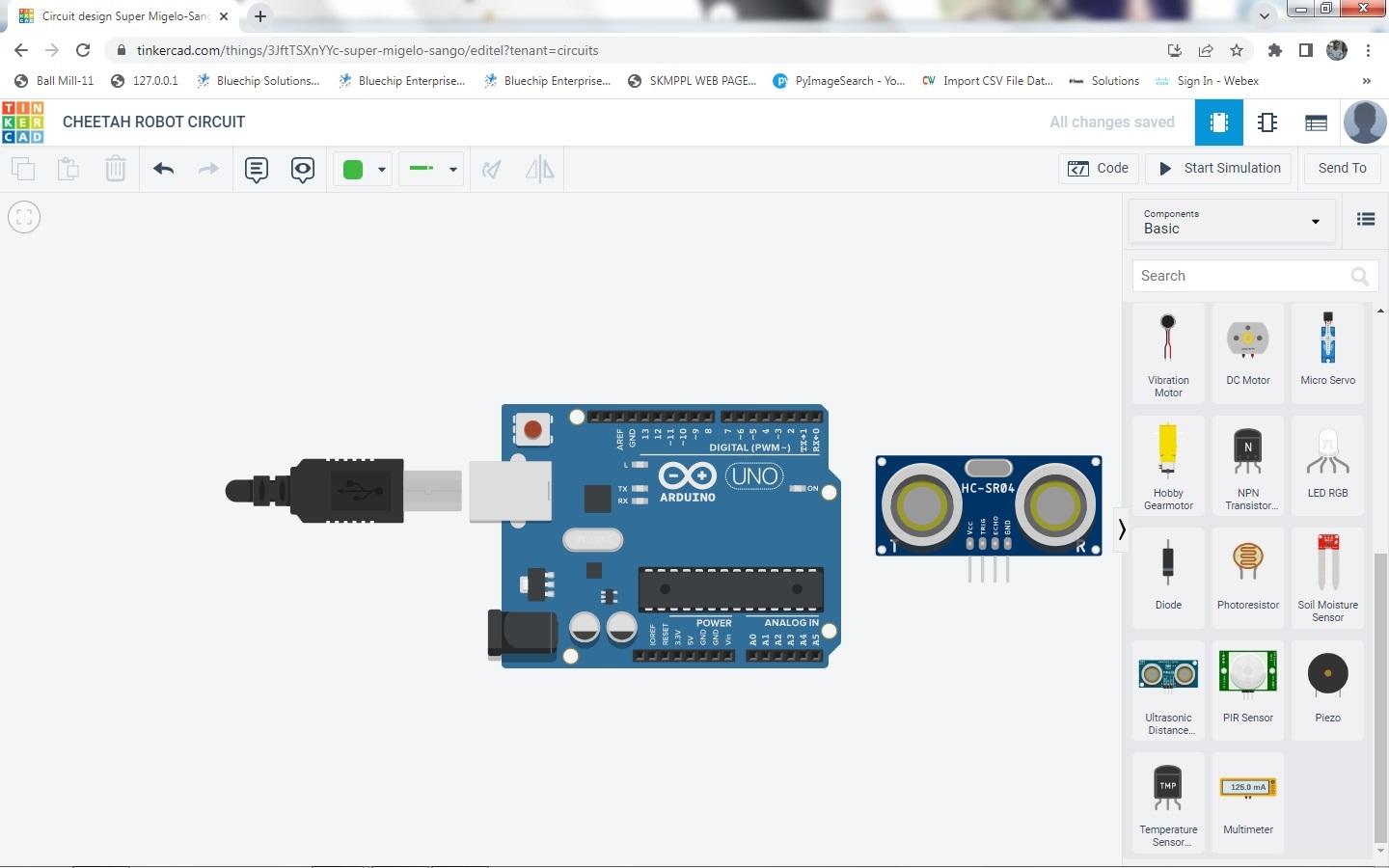
Task: Bookmark this page star icon
Action: pos(1237,50)
